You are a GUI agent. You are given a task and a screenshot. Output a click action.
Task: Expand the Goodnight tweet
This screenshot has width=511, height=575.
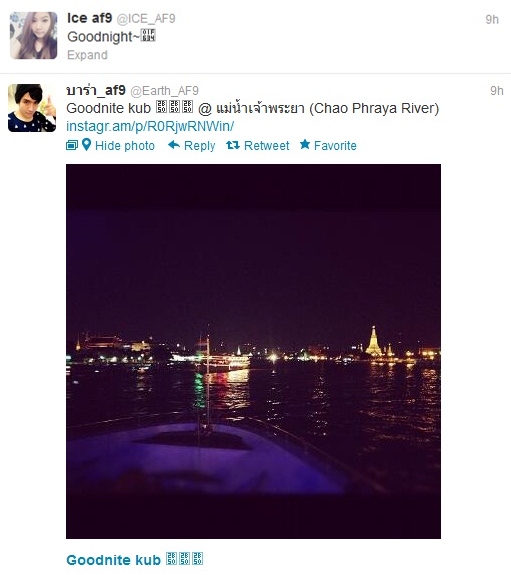coord(87,55)
